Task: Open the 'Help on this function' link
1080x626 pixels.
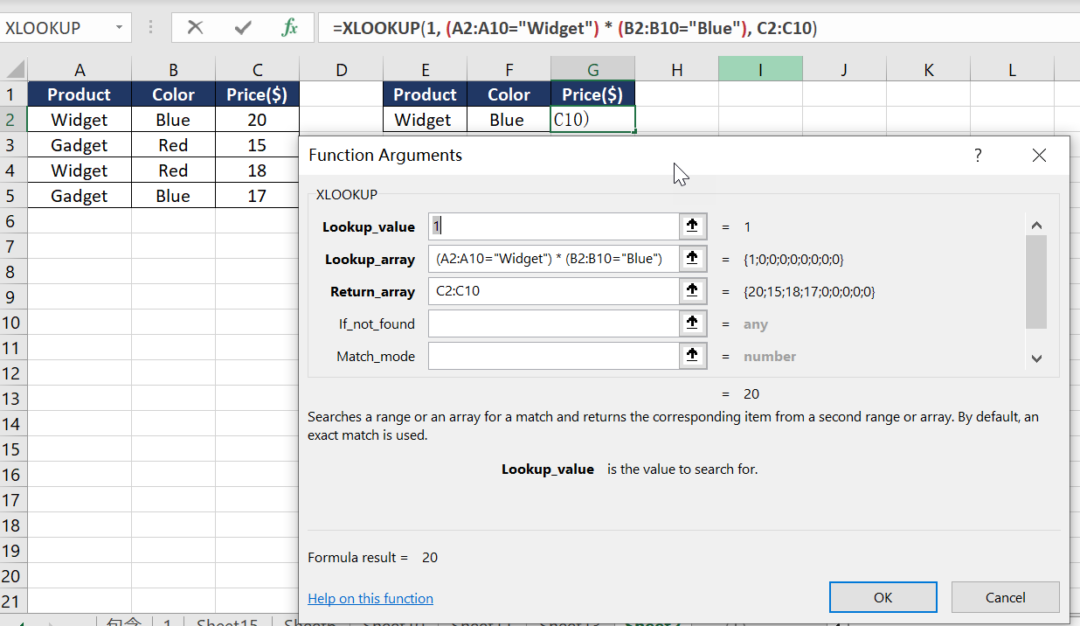Action: pos(370,598)
